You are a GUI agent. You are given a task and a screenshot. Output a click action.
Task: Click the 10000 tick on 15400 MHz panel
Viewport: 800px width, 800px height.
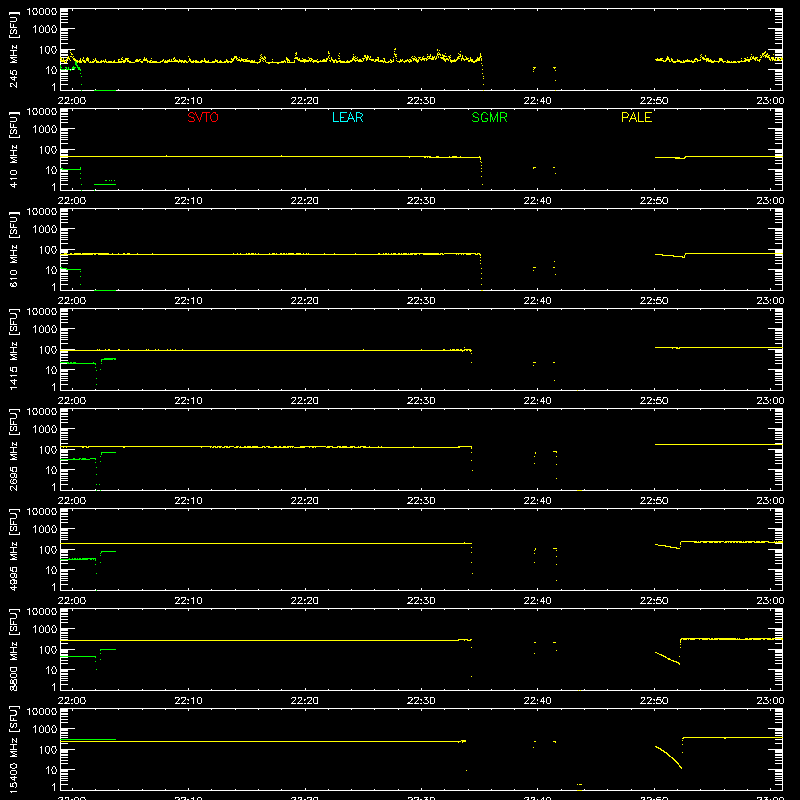click(x=42, y=712)
